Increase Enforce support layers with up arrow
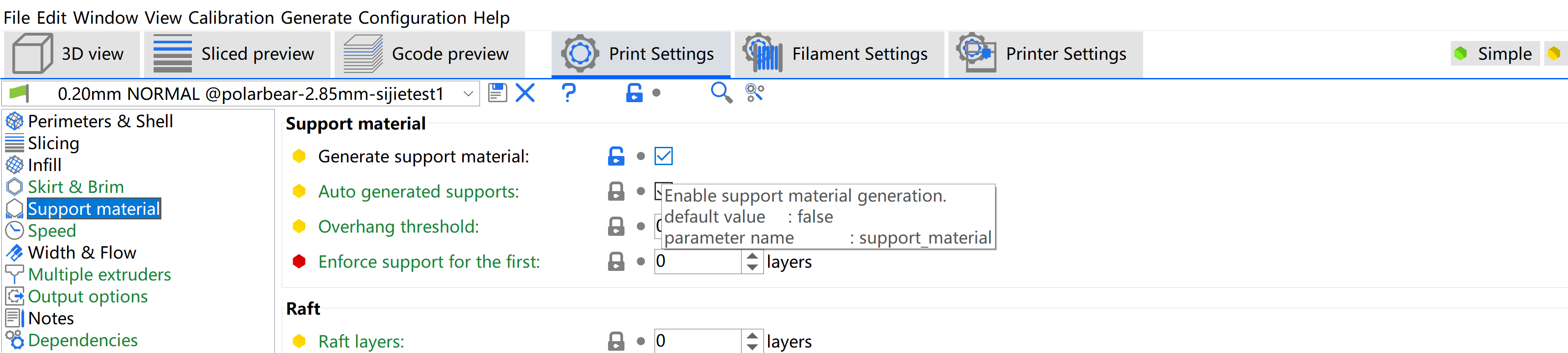Viewport: 1568px width, 353px height. pos(753,256)
